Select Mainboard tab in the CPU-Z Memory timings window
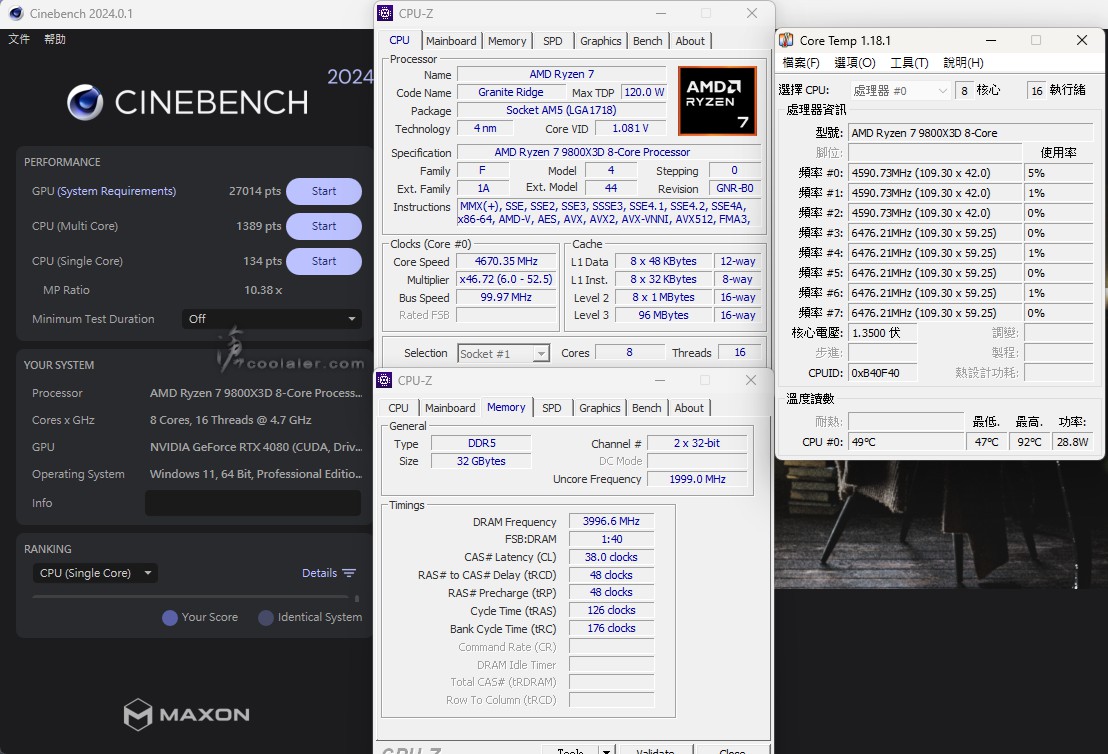1108x754 pixels. click(450, 408)
